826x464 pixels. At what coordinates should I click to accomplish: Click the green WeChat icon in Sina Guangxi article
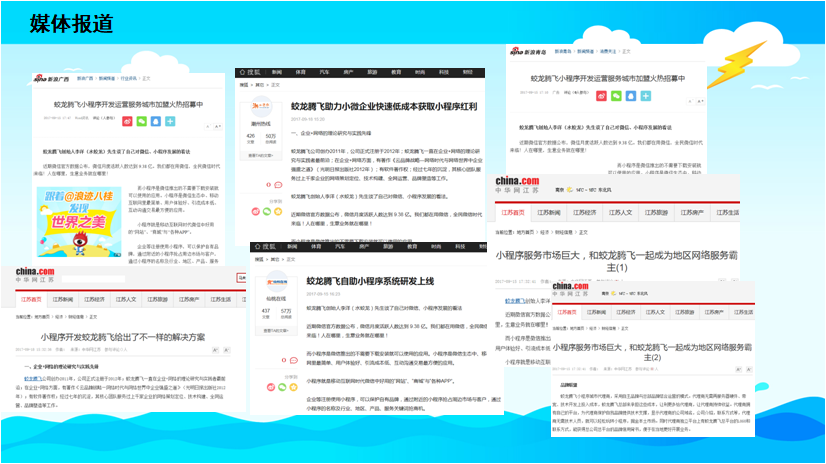pyautogui.click(x=143, y=121)
